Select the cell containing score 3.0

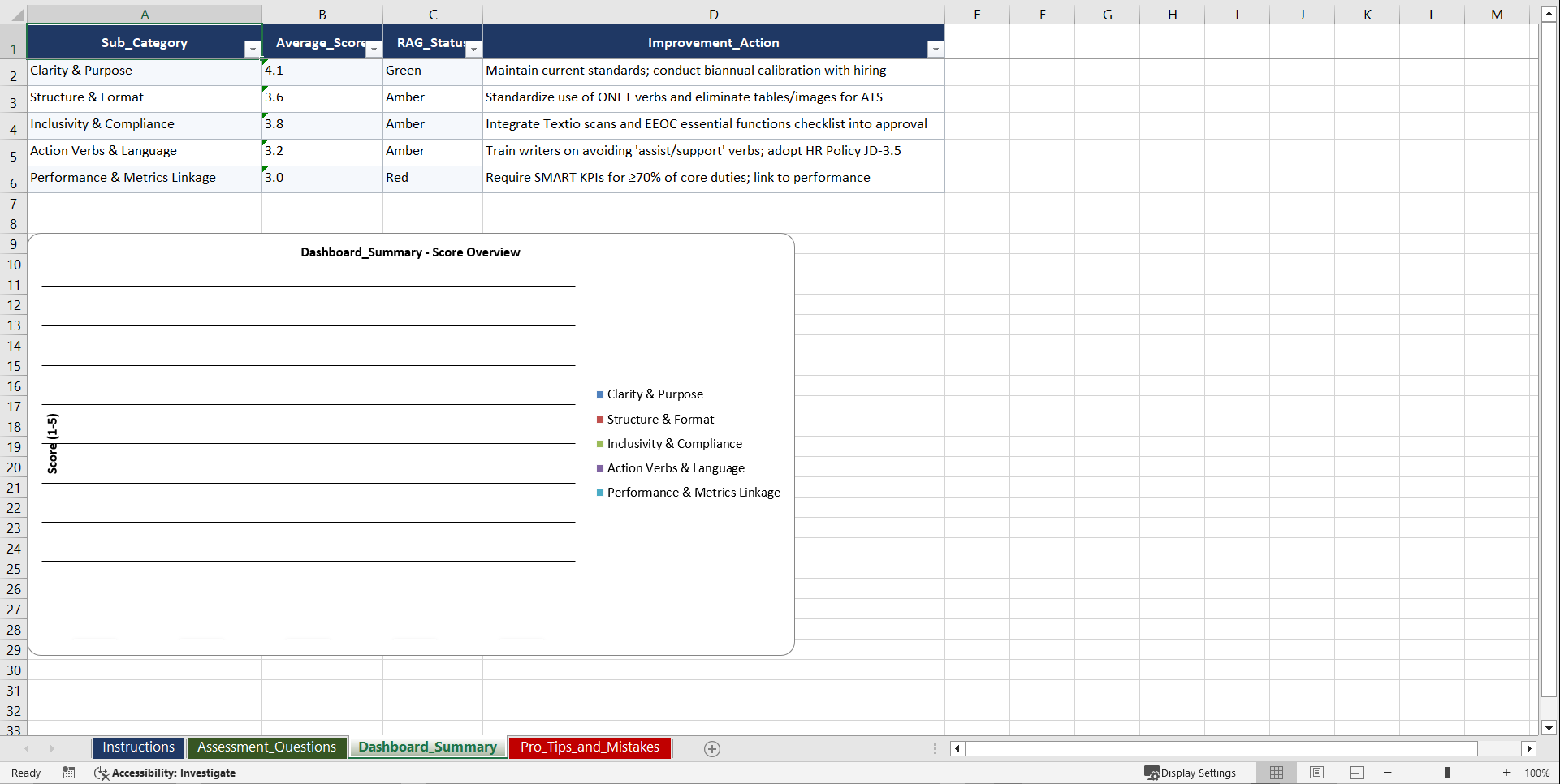coord(322,177)
